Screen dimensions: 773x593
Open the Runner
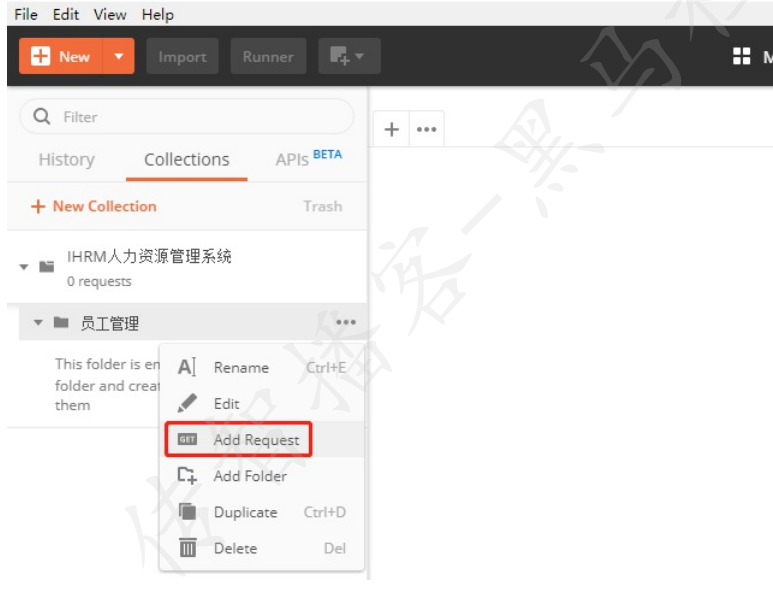(268, 56)
